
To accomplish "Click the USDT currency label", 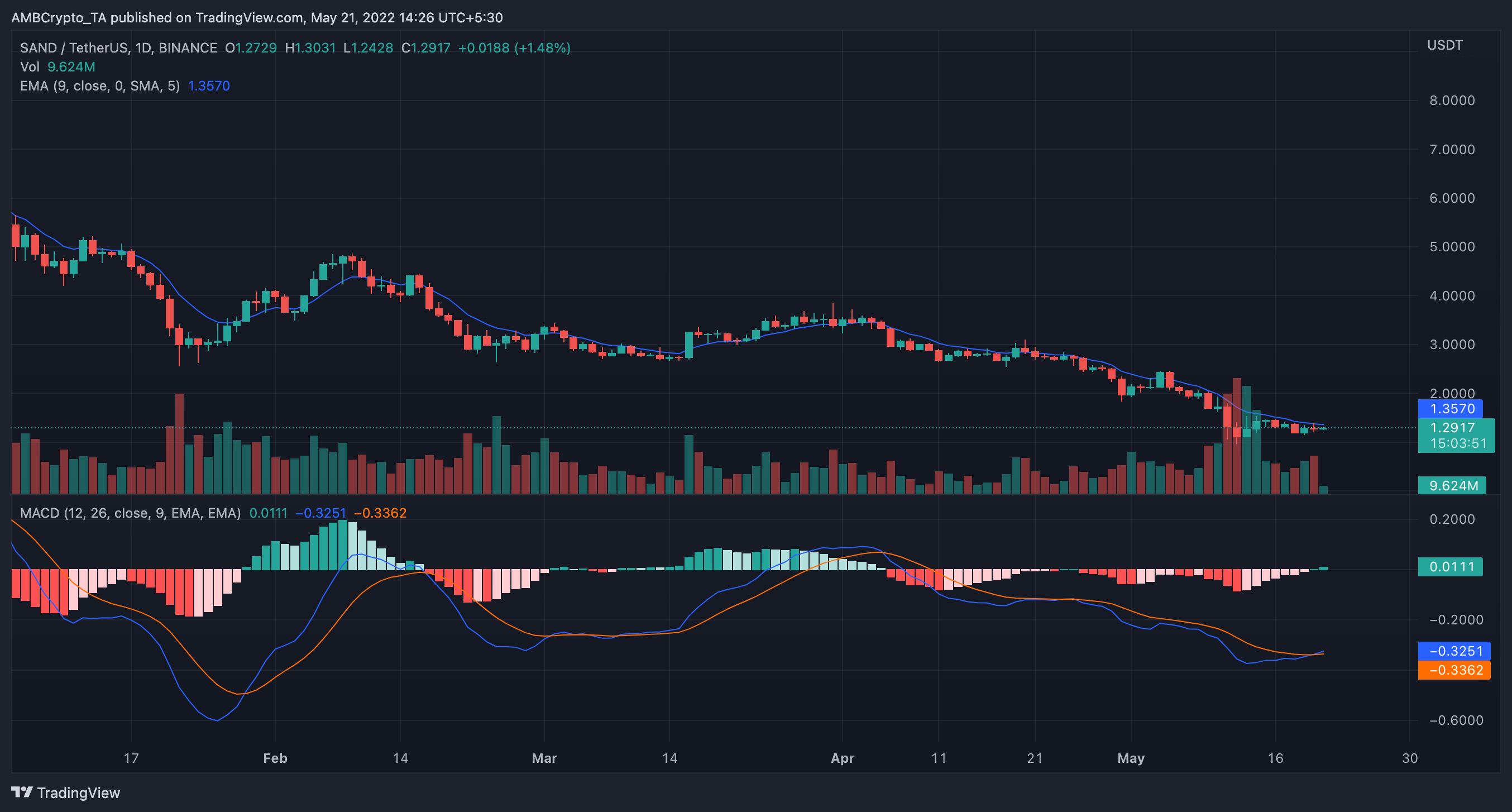I will [1444, 45].
